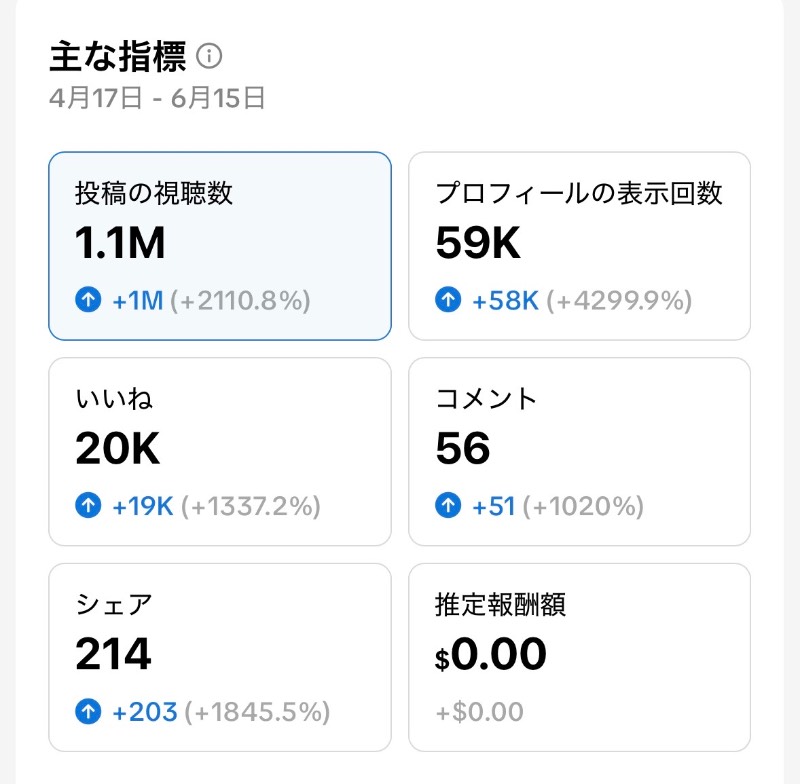The width and height of the screenshot is (800, 784).
Task: Select the 投稿の視聴数 metric card
Action: pyautogui.click(x=220, y=246)
